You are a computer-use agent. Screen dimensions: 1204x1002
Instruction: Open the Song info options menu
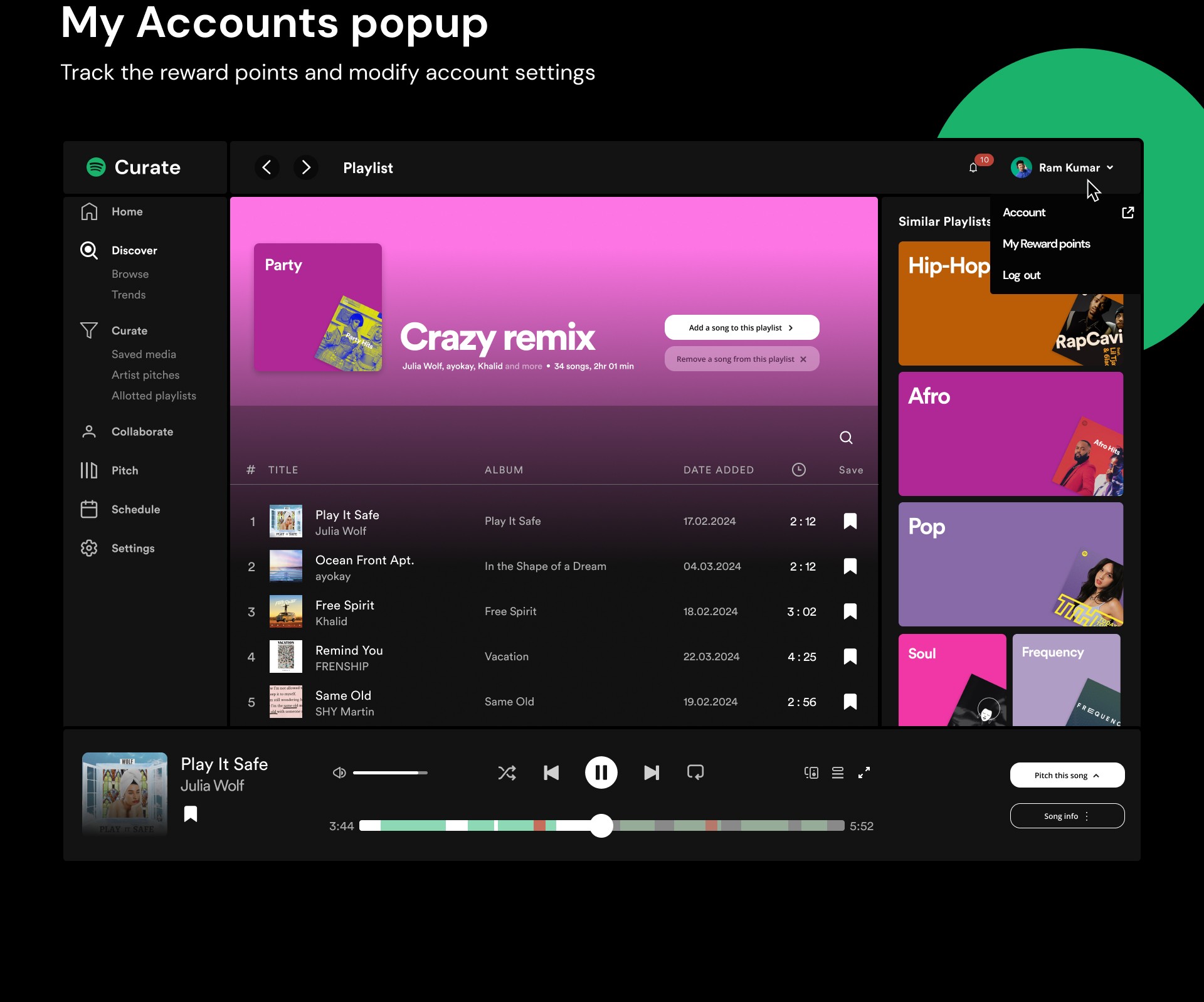(x=1067, y=816)
